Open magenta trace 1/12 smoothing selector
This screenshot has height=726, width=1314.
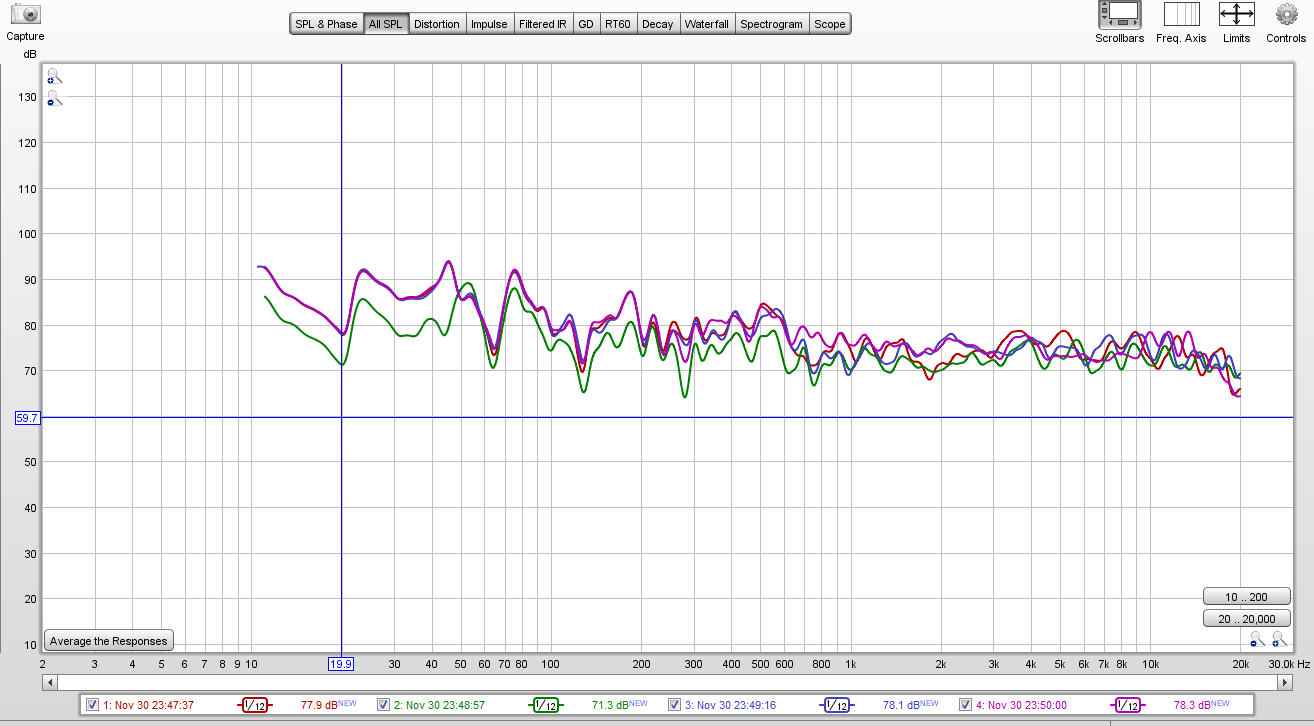[x=1127, y=705]
